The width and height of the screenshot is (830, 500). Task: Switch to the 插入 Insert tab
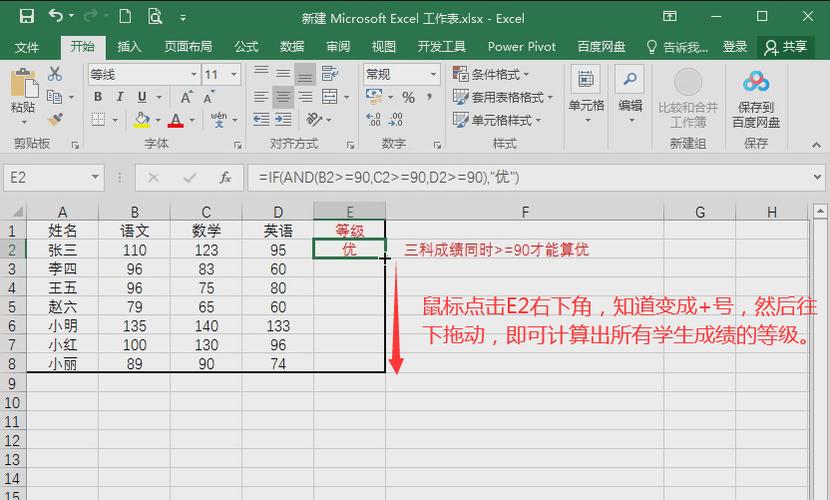129,47
